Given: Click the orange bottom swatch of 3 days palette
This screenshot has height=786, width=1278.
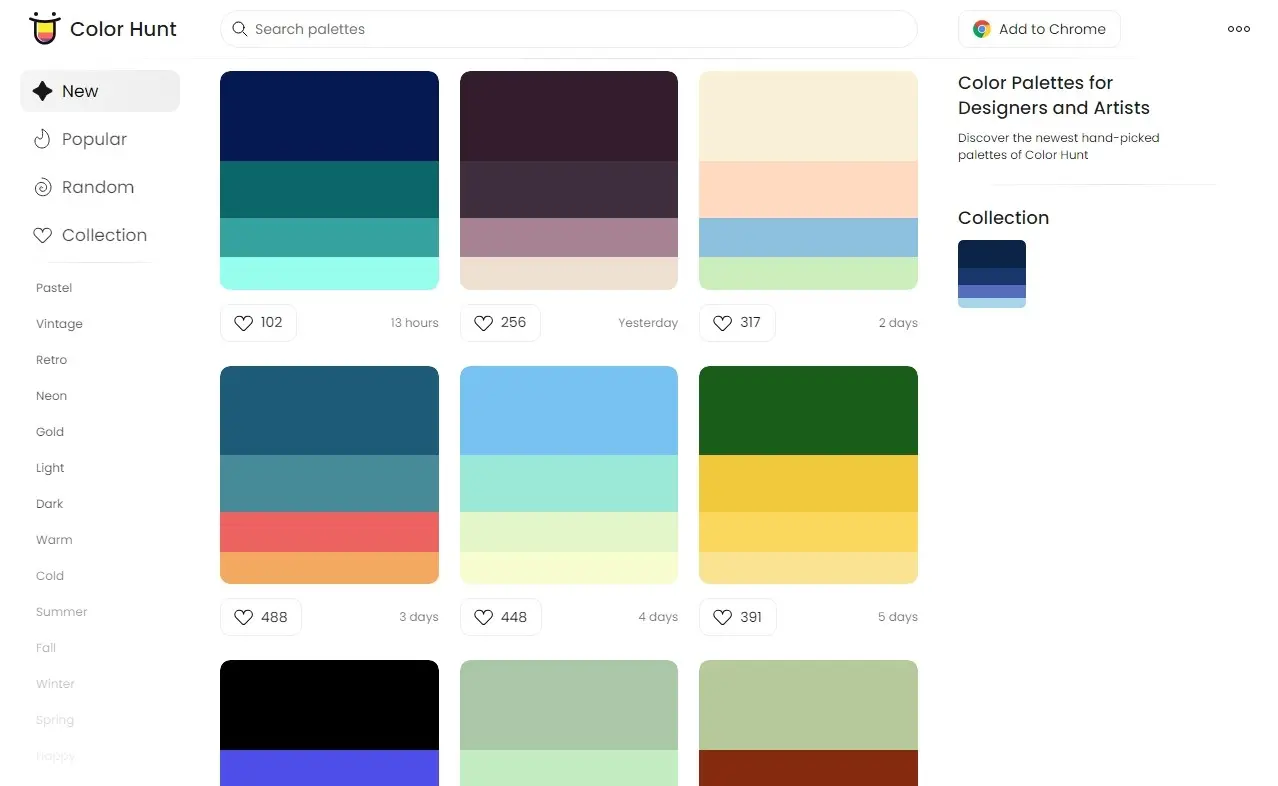Looking at the screenshot, I should click(x=329, y=568).
